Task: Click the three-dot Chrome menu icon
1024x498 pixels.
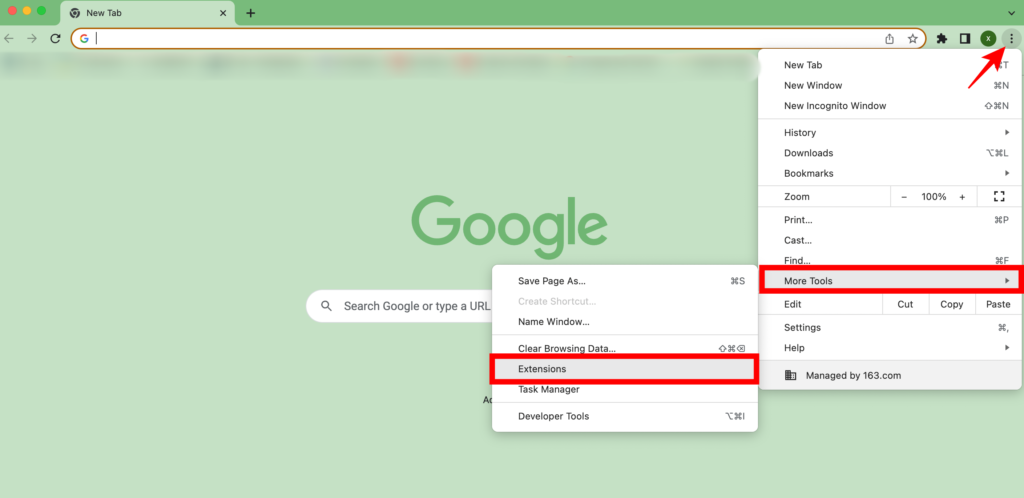Action: 1011,38
